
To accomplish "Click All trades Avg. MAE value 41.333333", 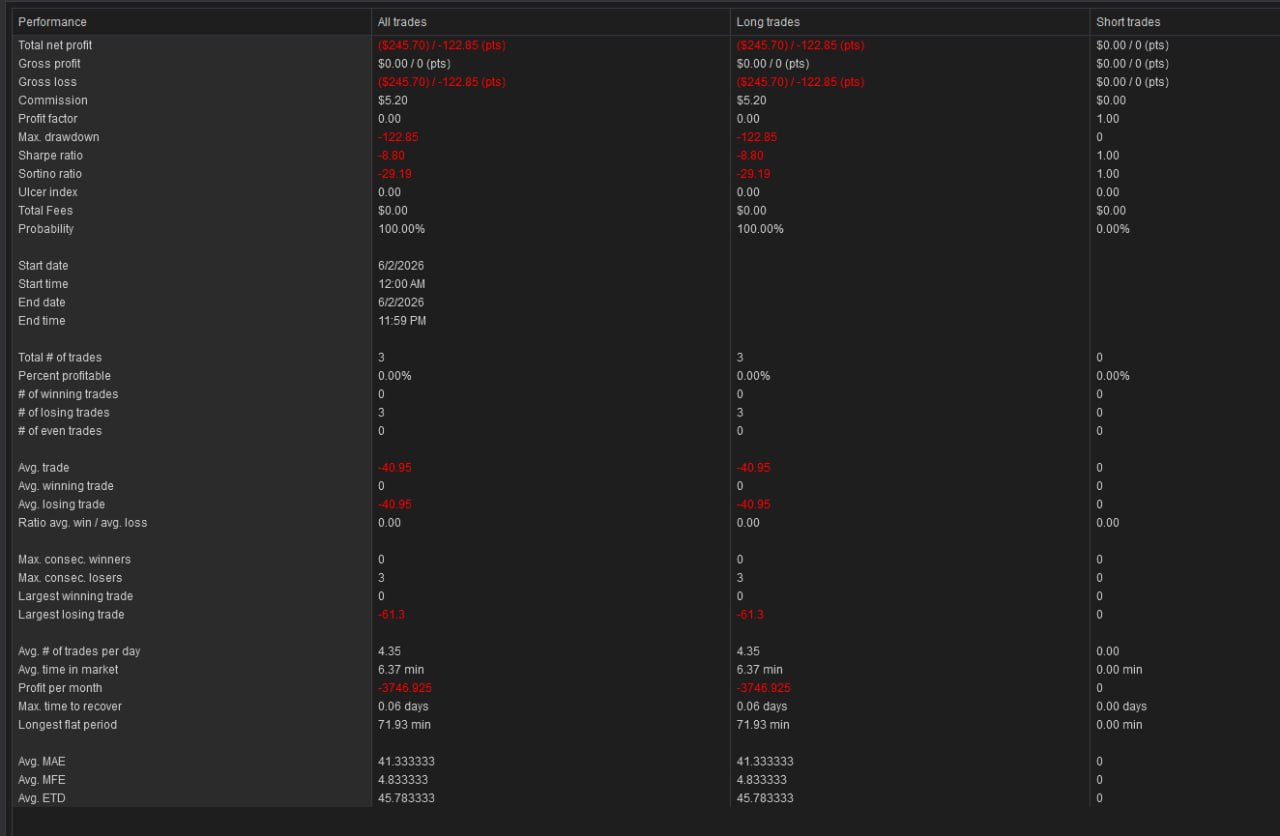I will pos(406,761).
